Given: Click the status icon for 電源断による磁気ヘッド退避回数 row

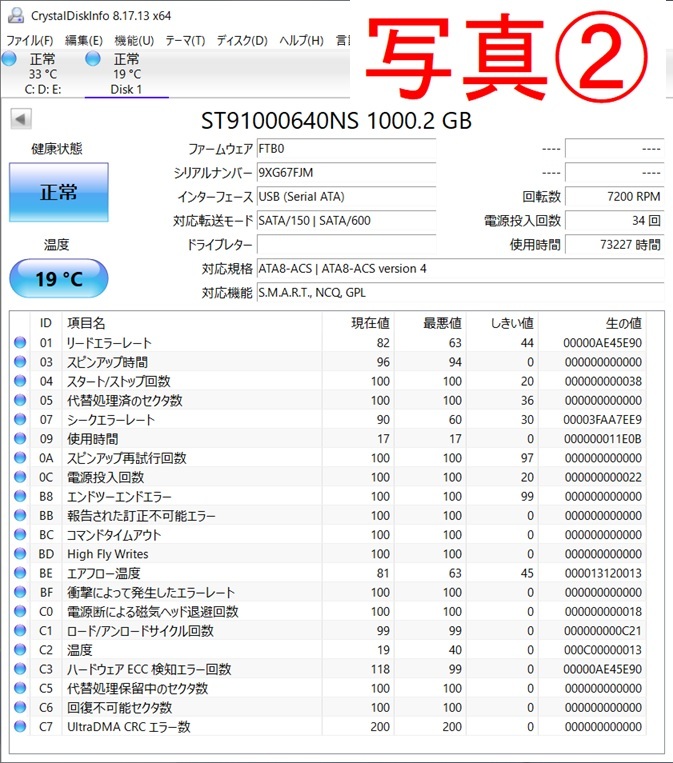Looking at the screenshot, I should click(x=20, y=611).
